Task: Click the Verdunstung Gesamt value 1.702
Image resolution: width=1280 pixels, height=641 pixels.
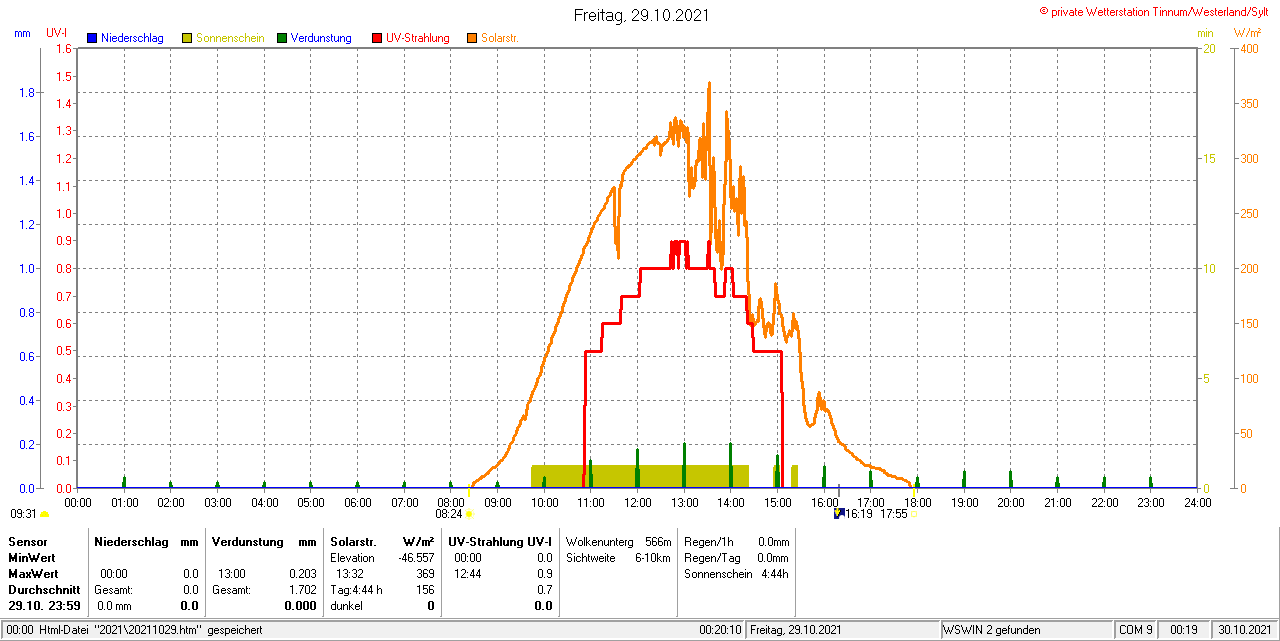Action: pyautogui.click(x=301, y=590)
